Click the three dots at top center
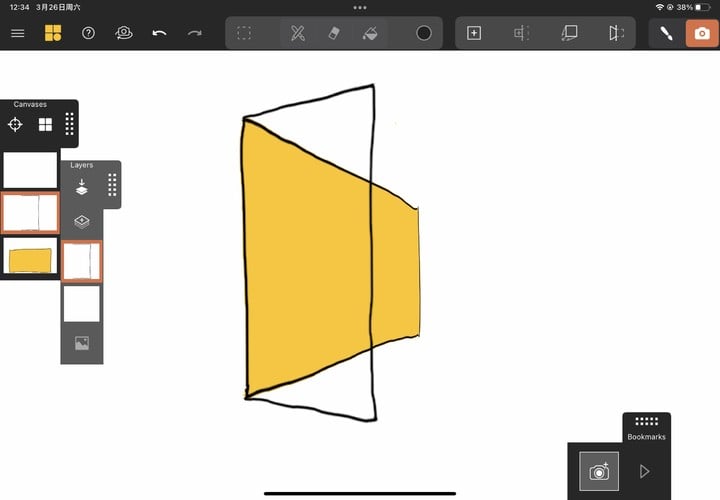This screenshot has width=720, height=500. [x=360, y=7]
